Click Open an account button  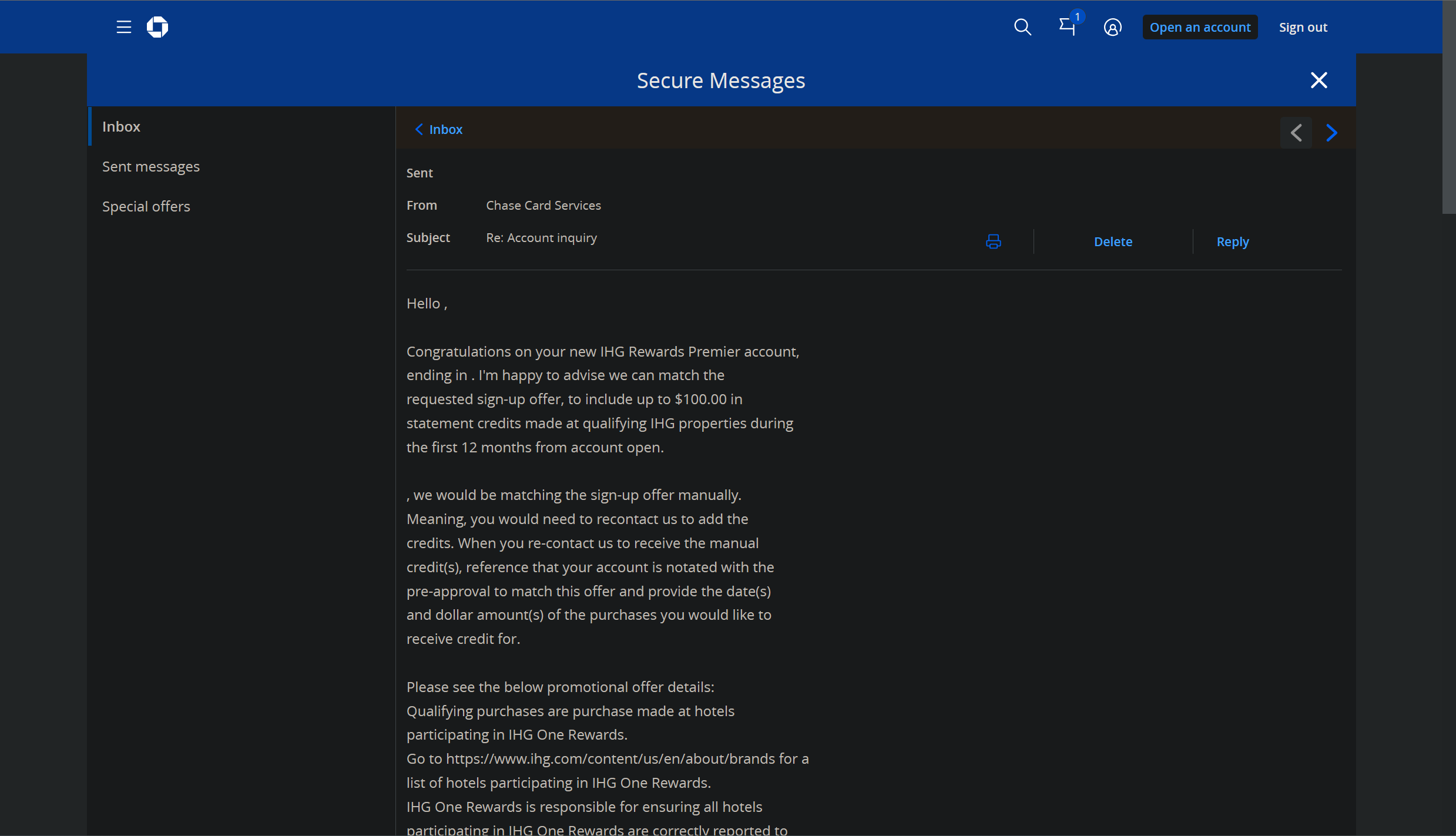1200,27
